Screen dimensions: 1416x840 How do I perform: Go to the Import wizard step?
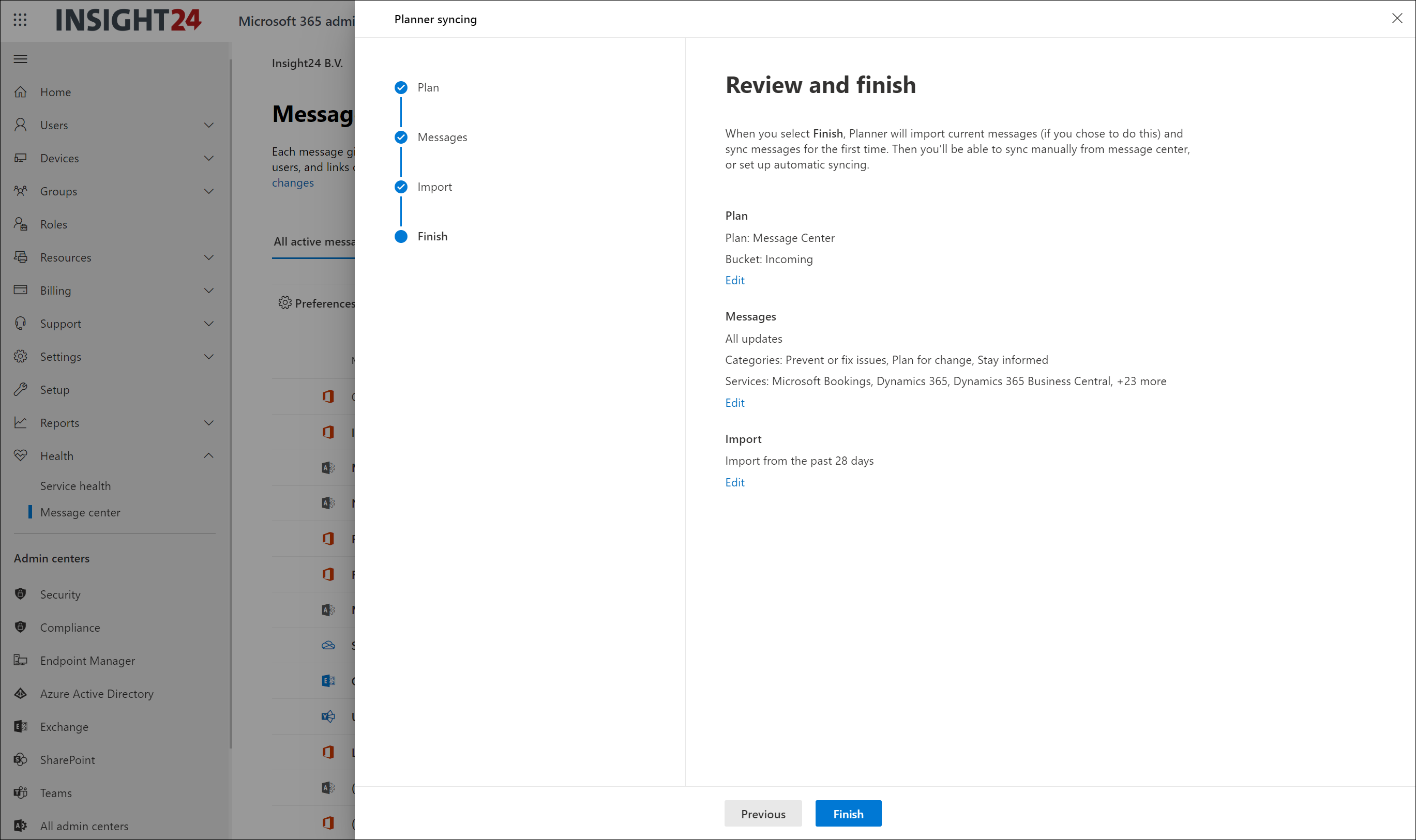click(x=423, y=187)
